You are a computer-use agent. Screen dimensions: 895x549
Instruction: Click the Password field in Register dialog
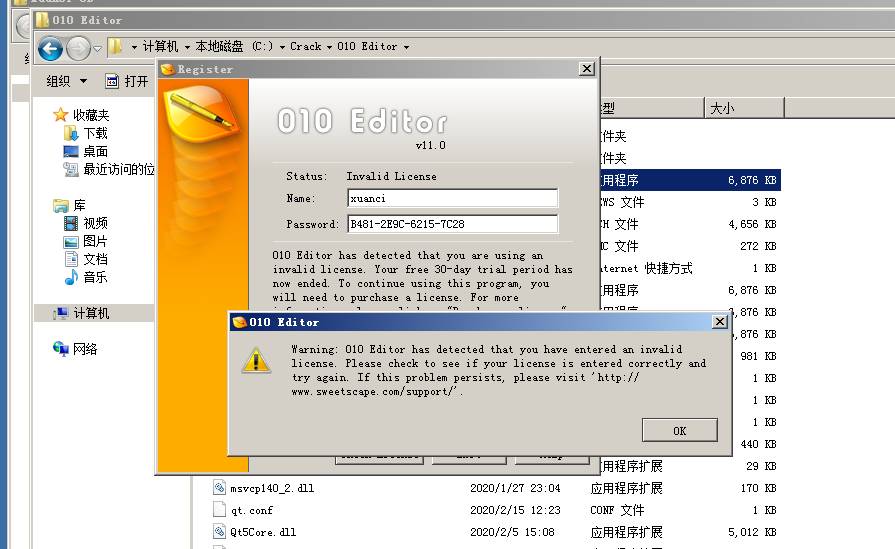point(452,224)
